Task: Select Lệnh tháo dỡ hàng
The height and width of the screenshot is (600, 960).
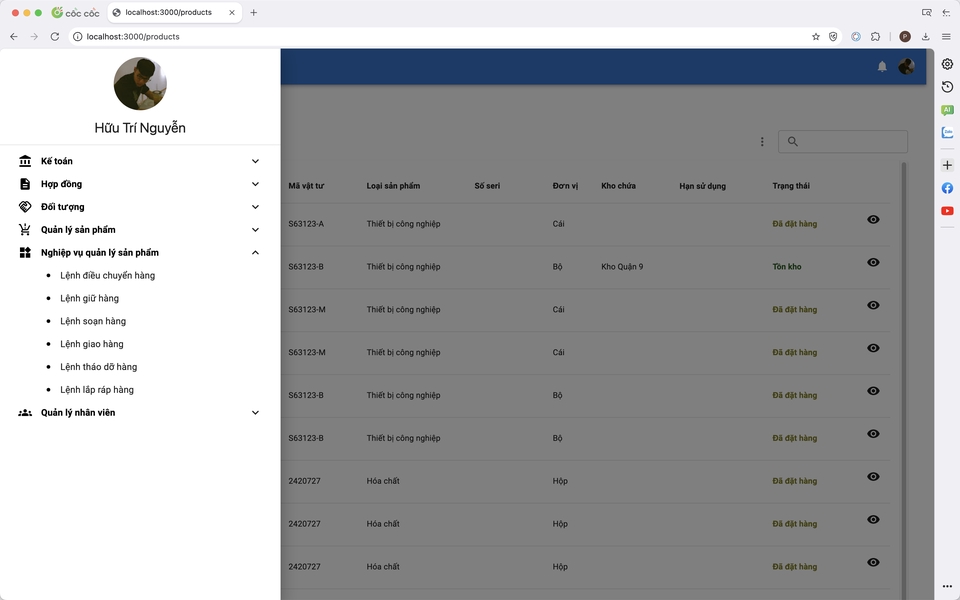Action: click(x=99, y=367)
